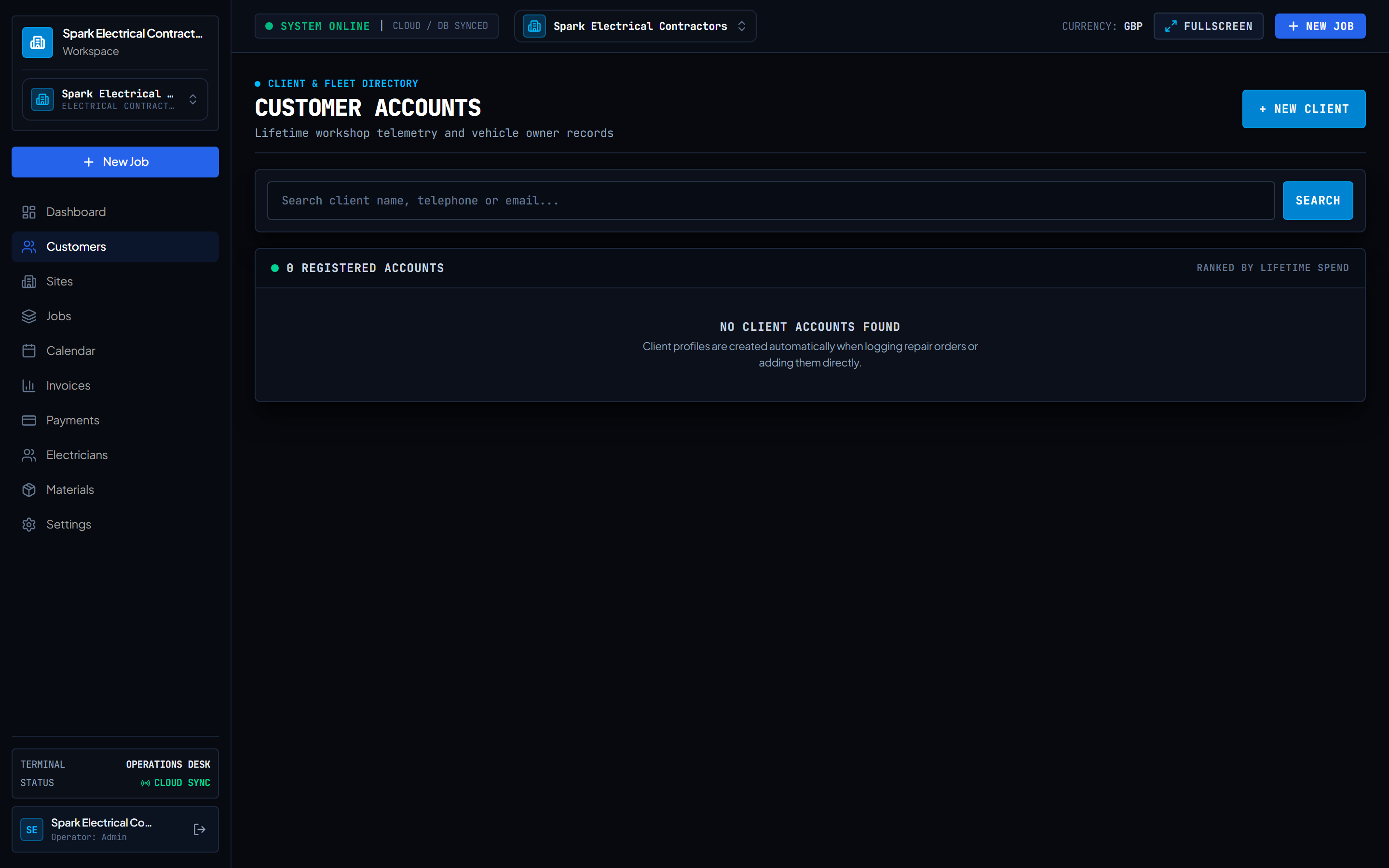Viewport: 1389px width, 868px height.
Task: Click the CURRENCY: GBP label
Action: (x=1102, y=27)
